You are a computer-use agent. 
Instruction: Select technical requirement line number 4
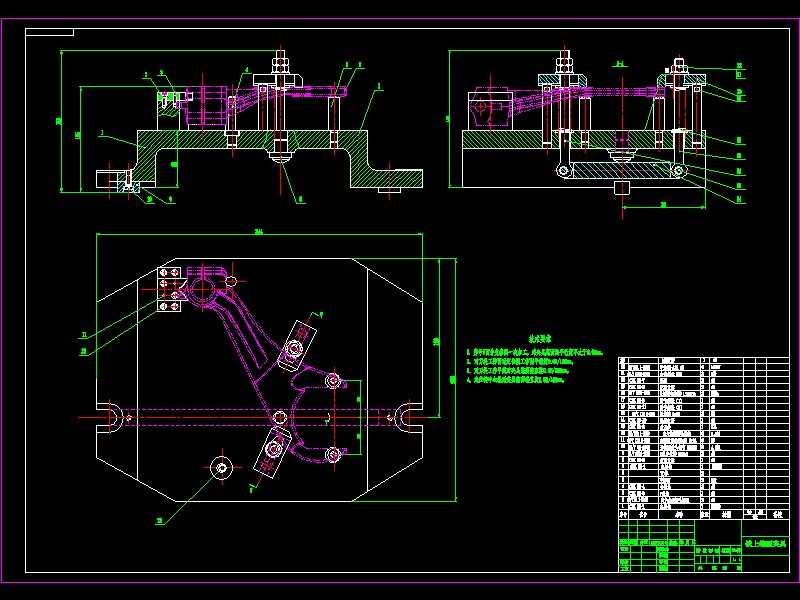coord(516,380)
